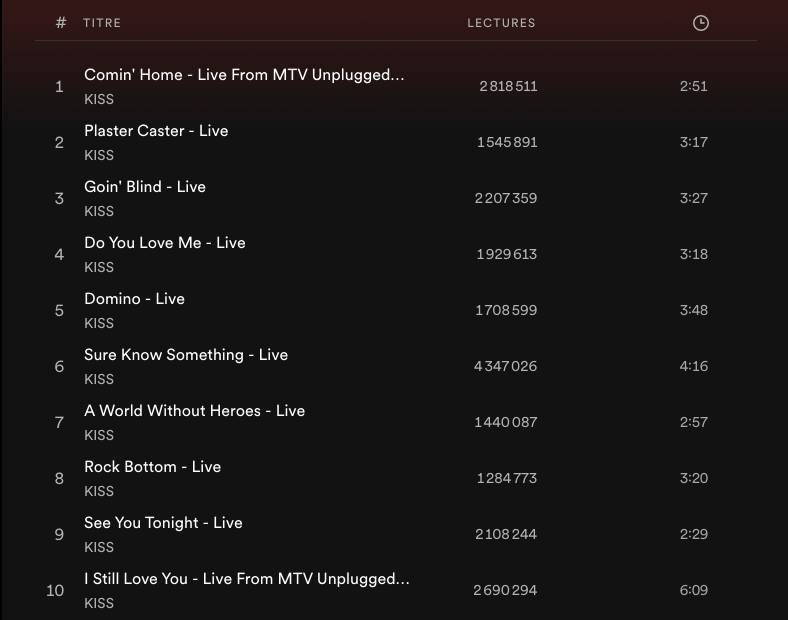Open KISS artist link under Sure Know Something
This screenshot has height=620, width=788.
pyautogui.click(x=99, y=379)
